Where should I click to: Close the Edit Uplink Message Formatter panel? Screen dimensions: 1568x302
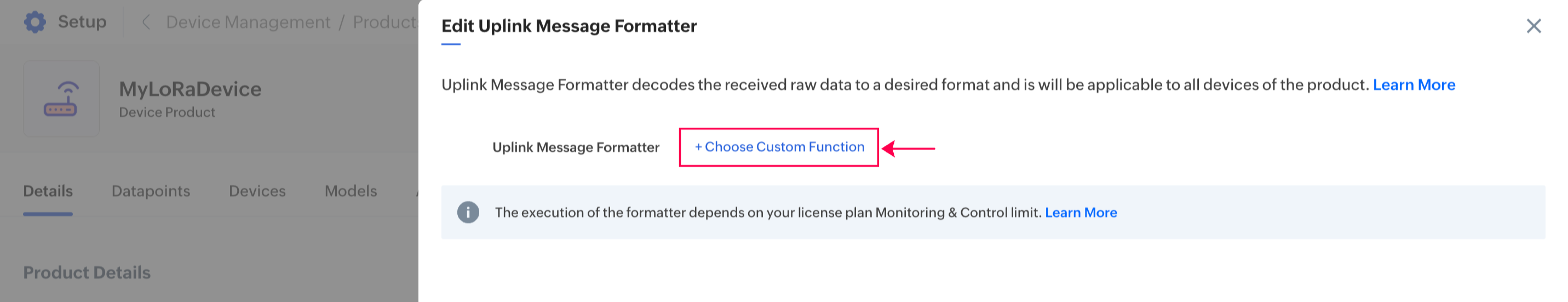(1533, 26)
